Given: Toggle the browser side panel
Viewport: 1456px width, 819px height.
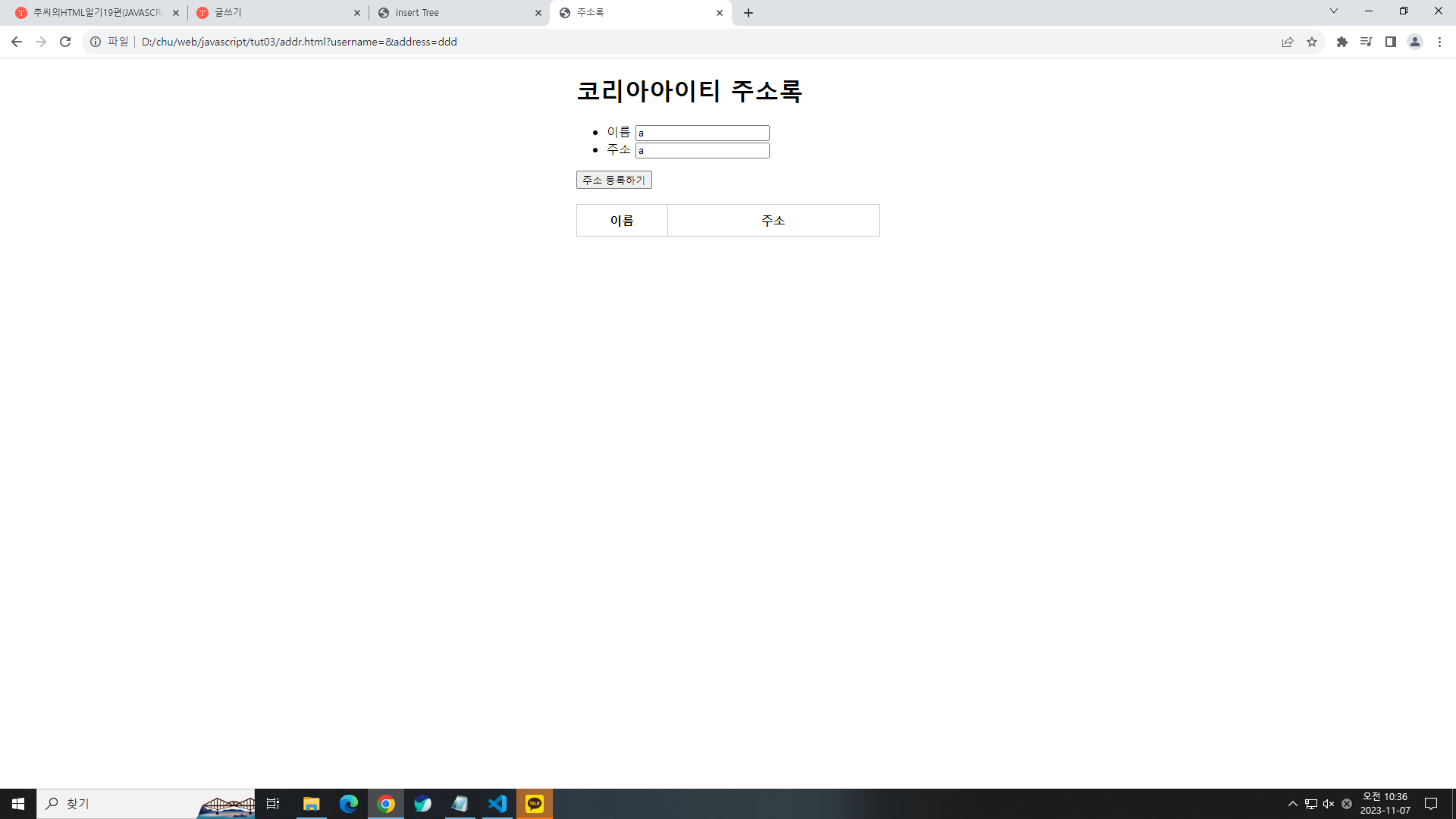Looking at the screenshot, I should pyautogui.click(x=1391, y=42).
